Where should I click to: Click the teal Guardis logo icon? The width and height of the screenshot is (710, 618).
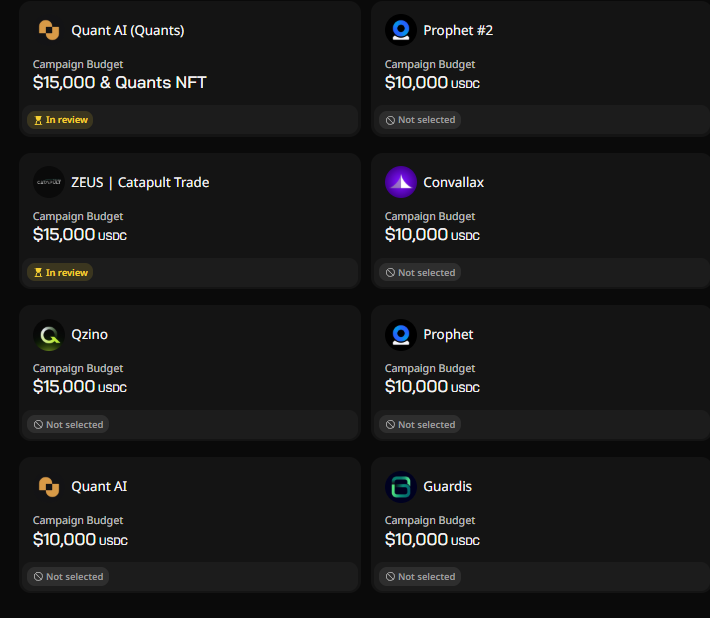pos(401,487)
